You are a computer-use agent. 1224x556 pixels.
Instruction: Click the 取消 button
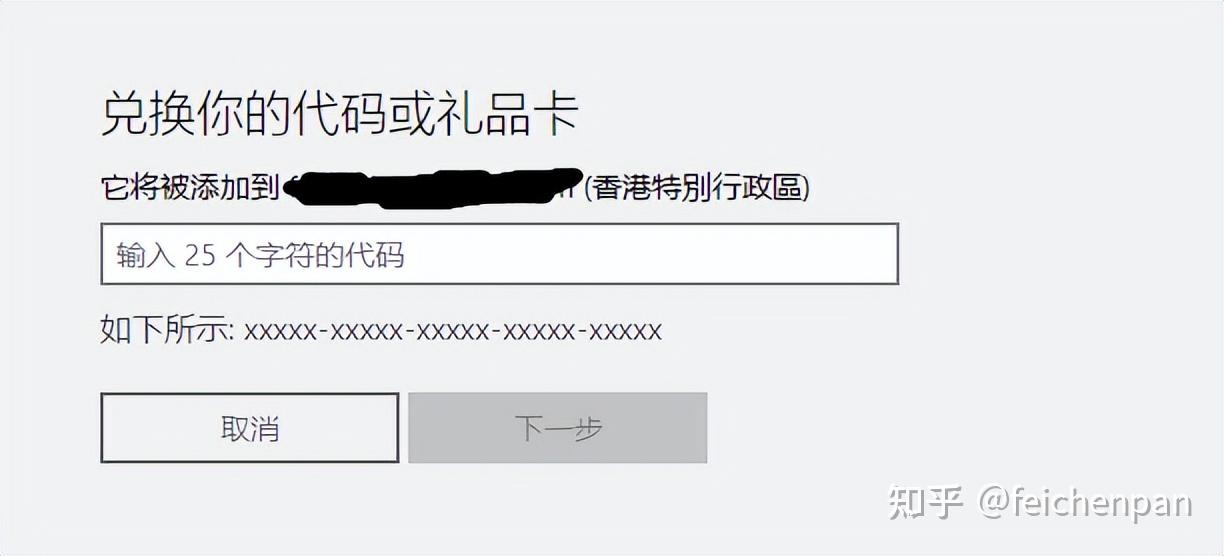coord(250,428)
